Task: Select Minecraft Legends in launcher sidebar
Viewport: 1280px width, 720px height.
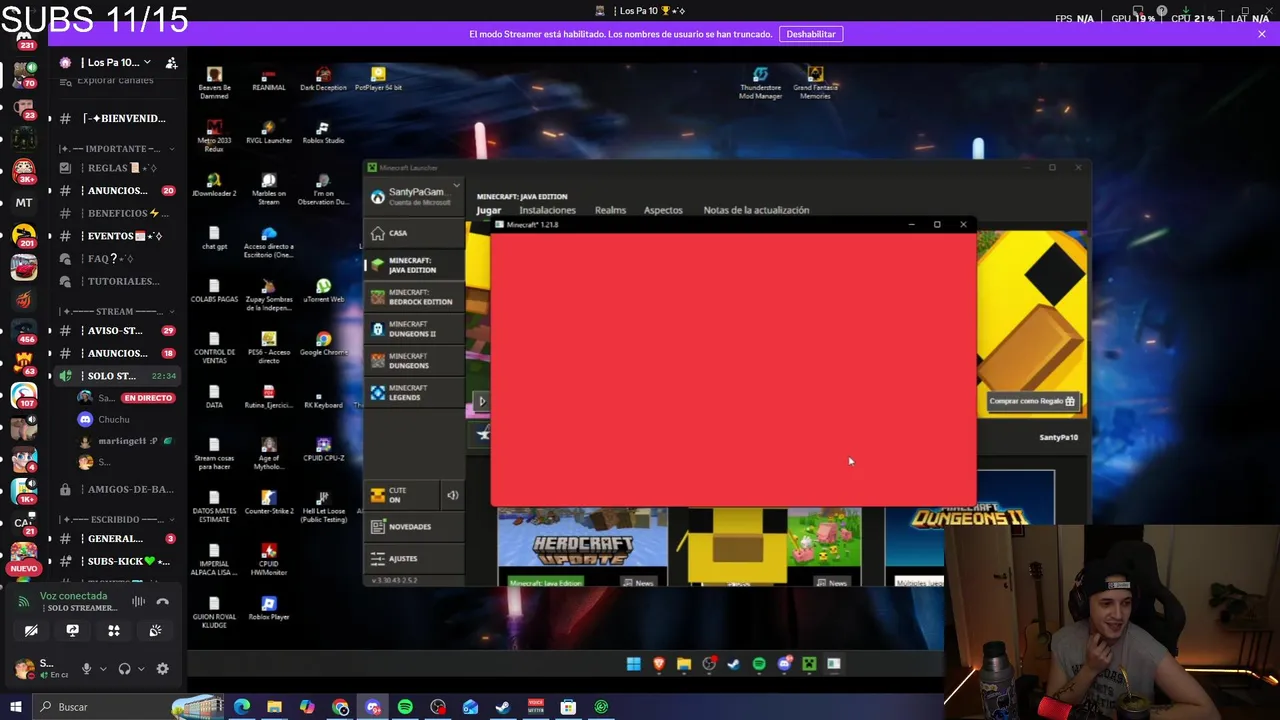Action: pos(413,393)
